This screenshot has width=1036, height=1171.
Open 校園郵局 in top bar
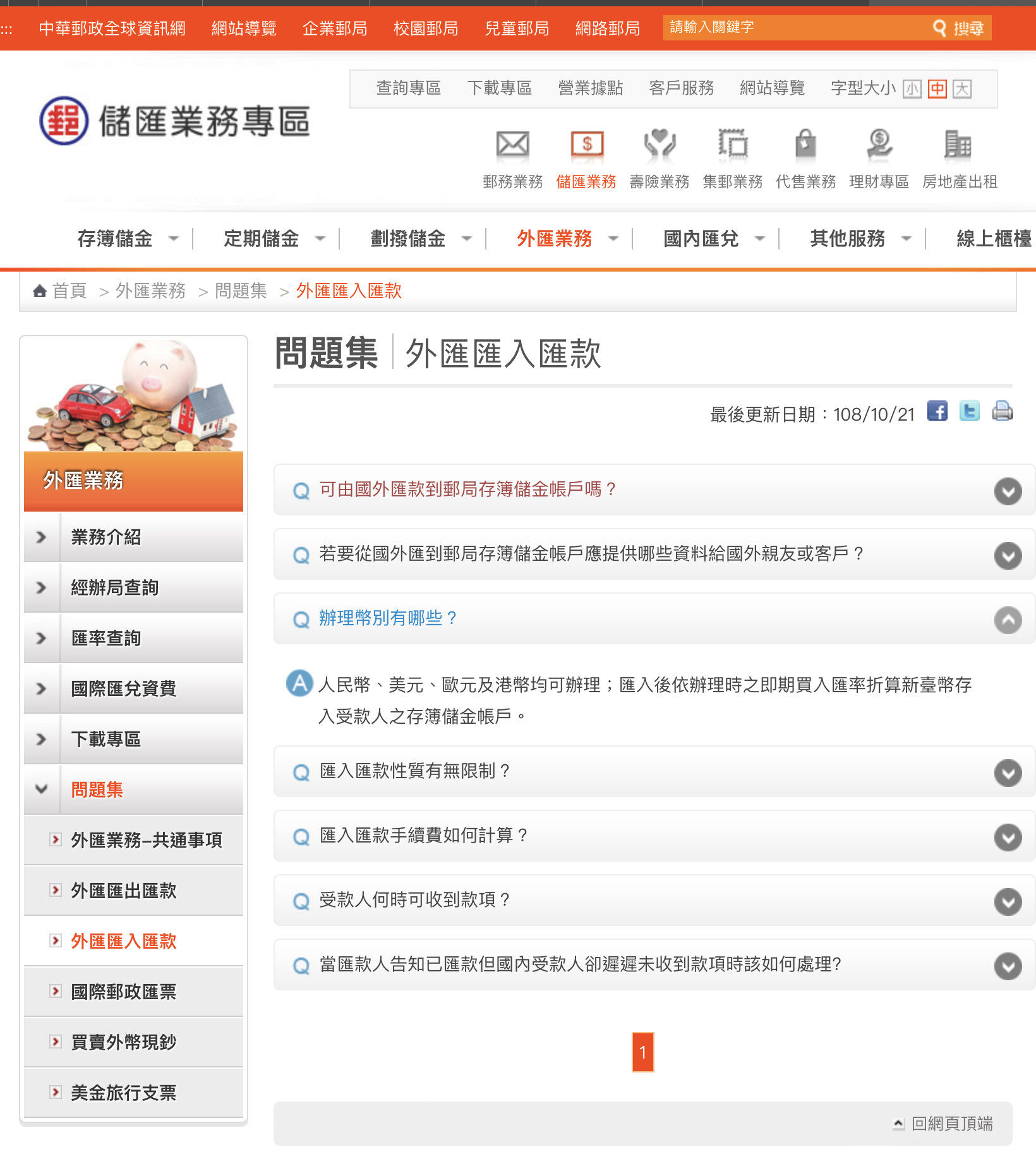click(426, 29)
